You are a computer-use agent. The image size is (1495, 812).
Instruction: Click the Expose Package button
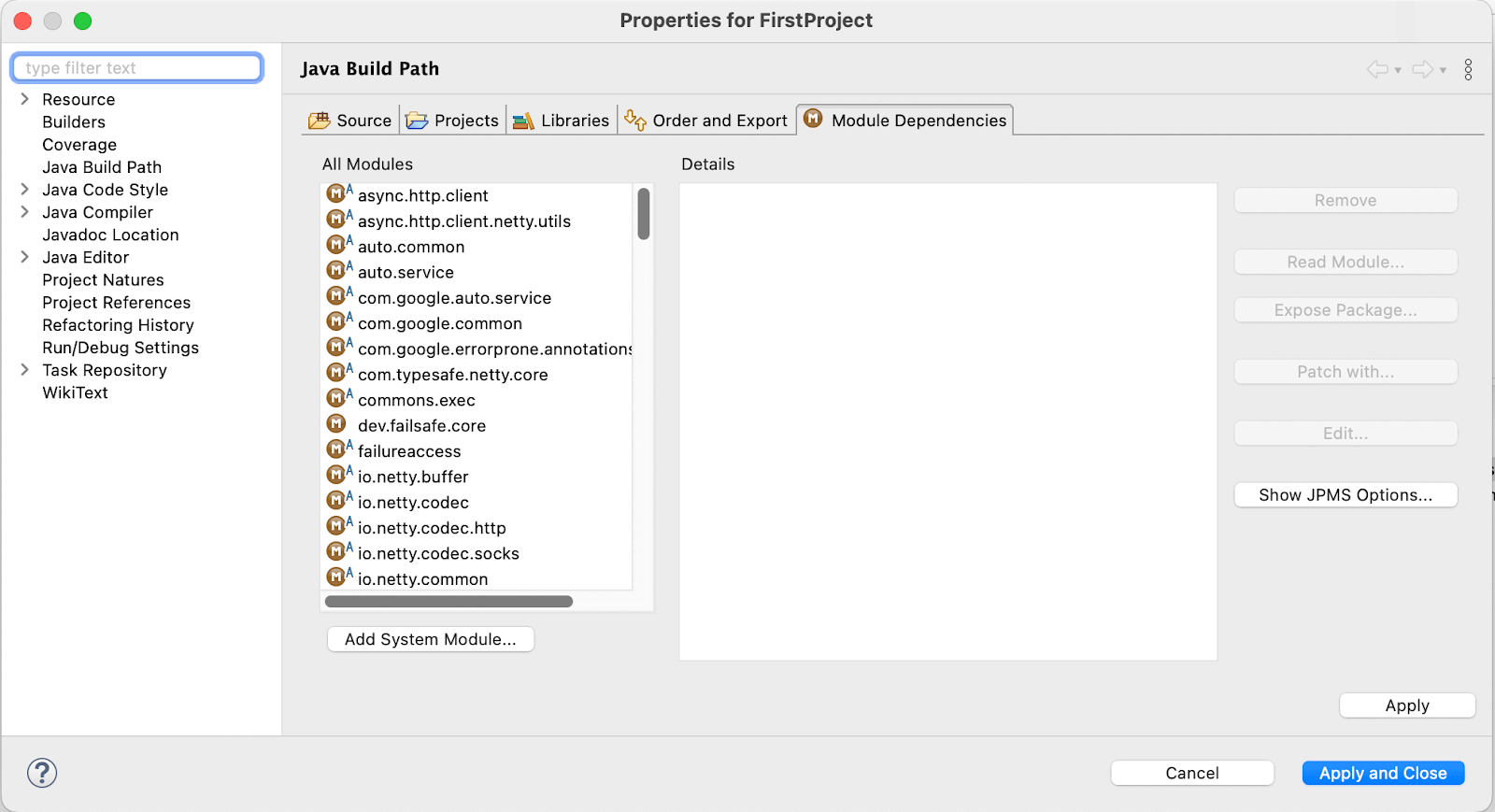pyautogui.click(x=1345, y=310)
